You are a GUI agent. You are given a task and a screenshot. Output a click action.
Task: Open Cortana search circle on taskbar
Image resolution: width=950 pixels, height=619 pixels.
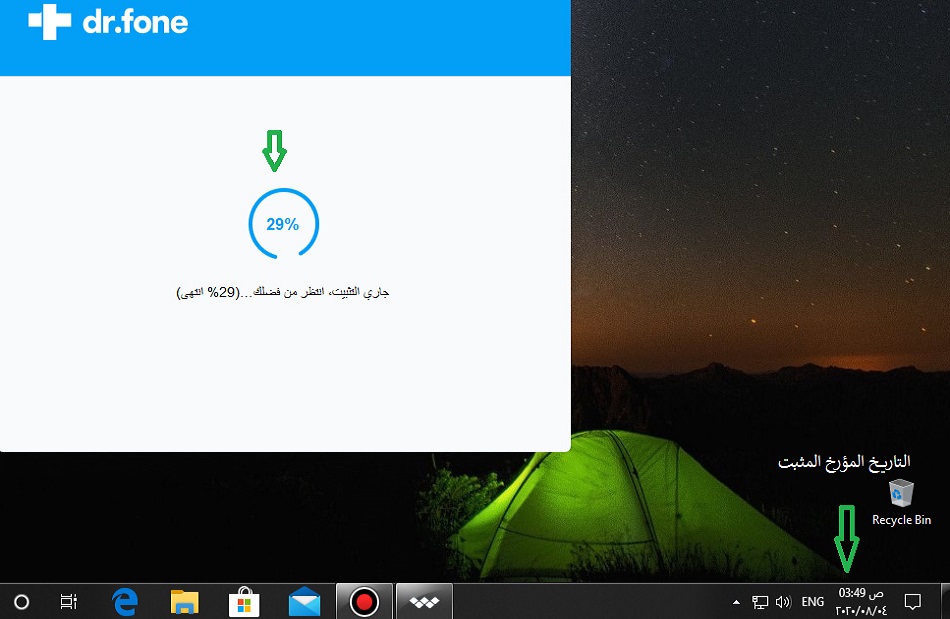click(x=21, y=602)
